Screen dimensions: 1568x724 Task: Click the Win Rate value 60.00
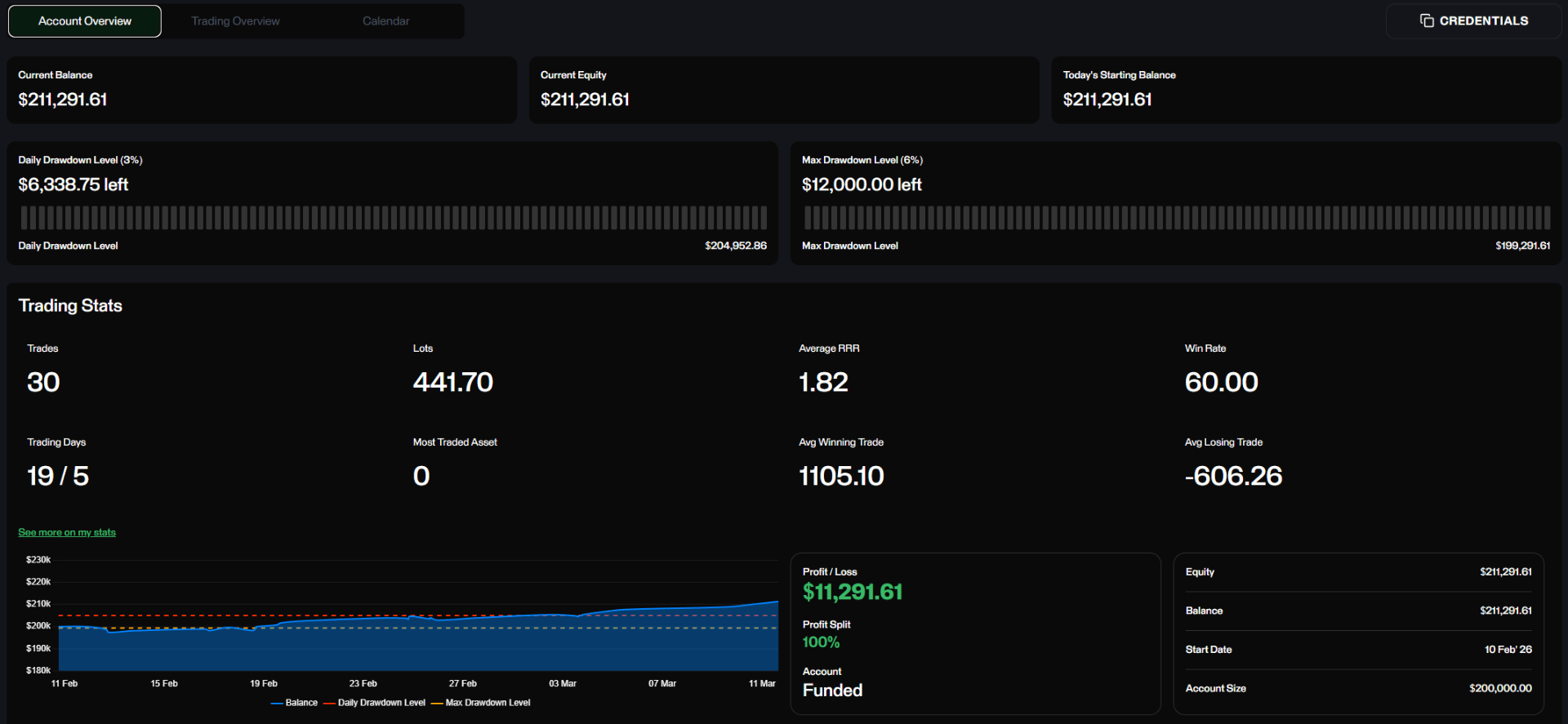(x=1221, y=382)
